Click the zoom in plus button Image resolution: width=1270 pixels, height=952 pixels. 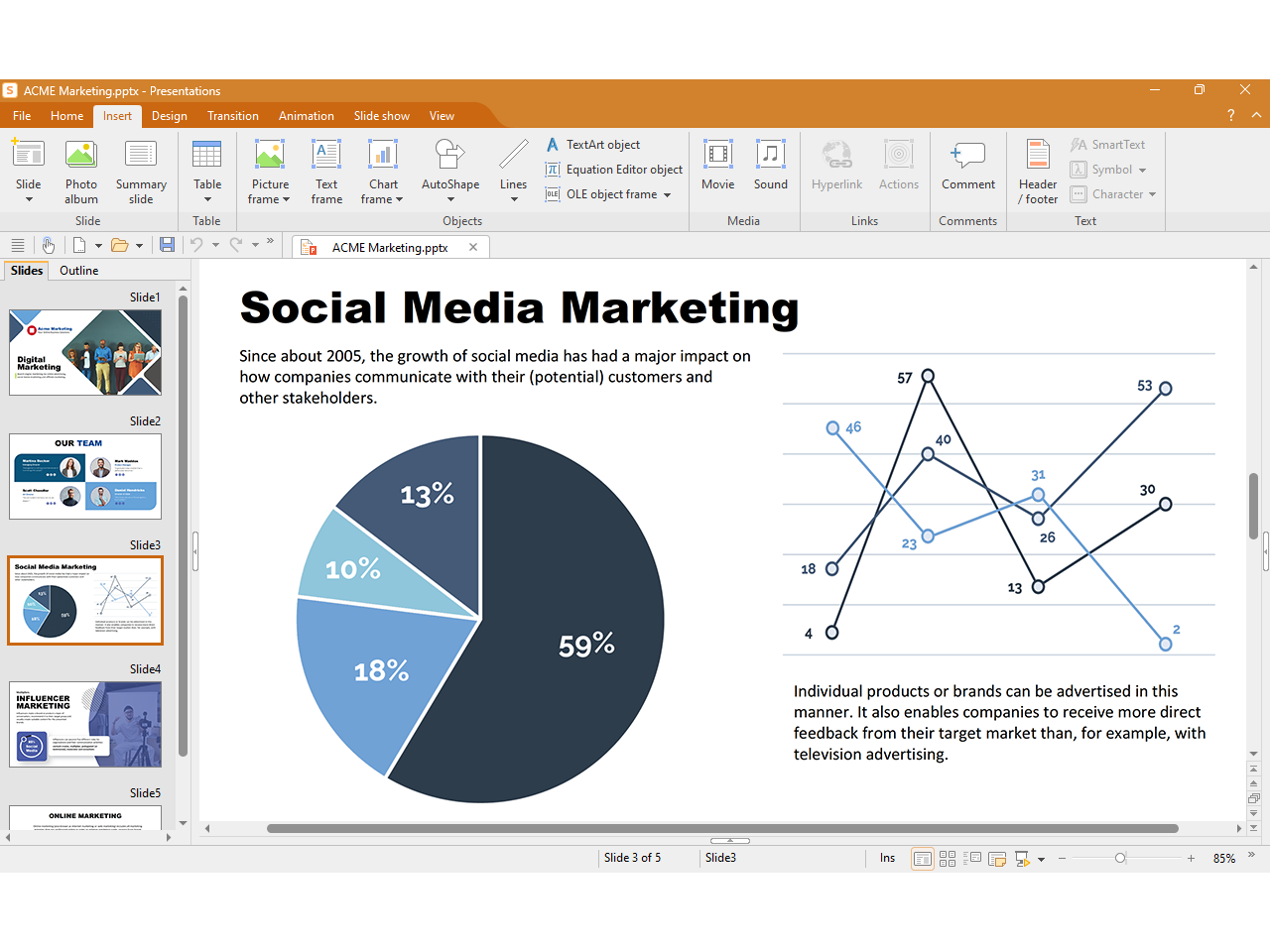pyautogui.click(x=1191, y=859)
